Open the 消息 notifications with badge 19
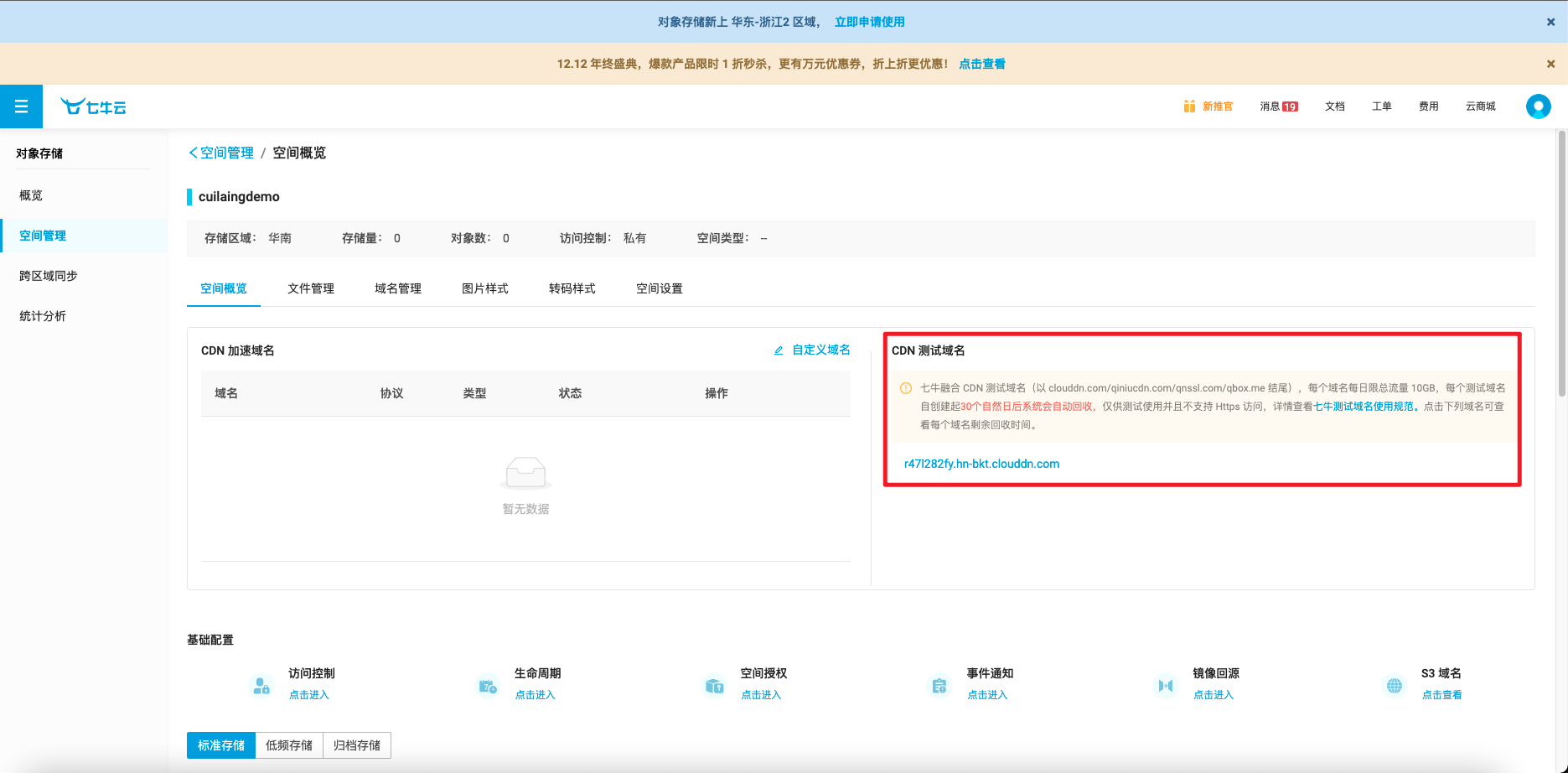The image size is (1568, 773). [x=1279, y=106]
